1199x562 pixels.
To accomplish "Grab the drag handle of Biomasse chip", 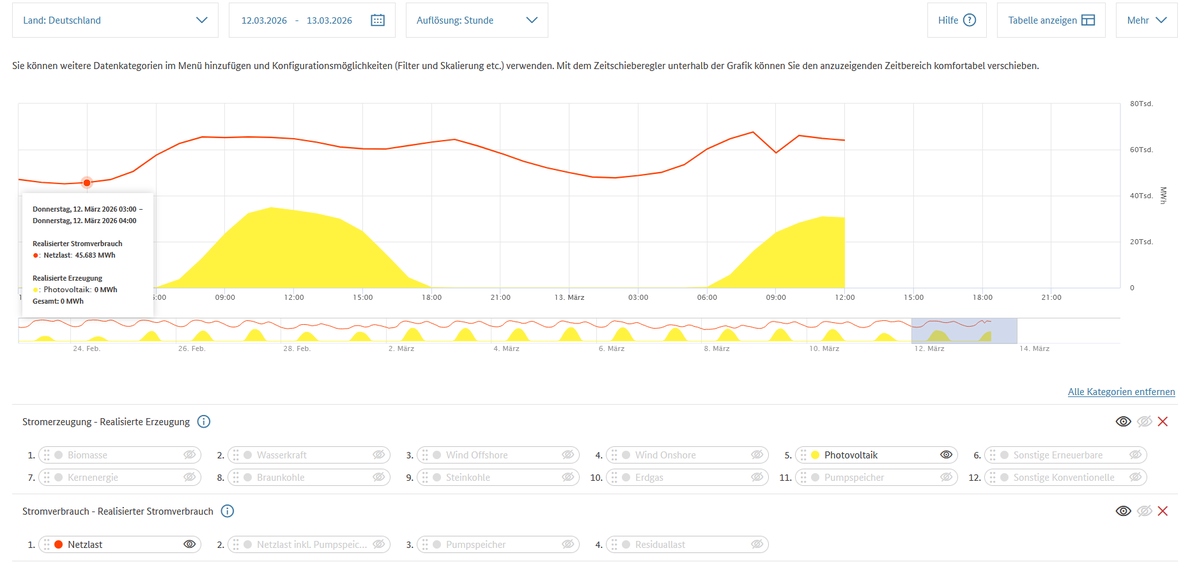I will pyautogui.click(x=47, y=455).
